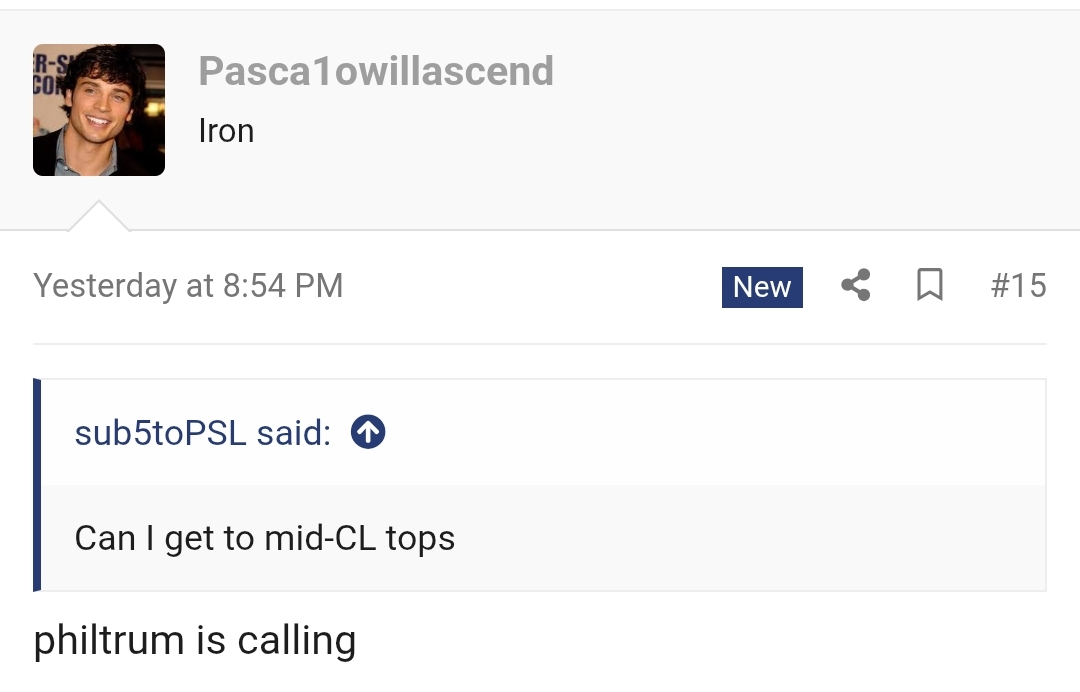The width and height of the screenshot is (1080, 692).
Task: Click the blue "New" badge
Action: (x=762, y=287)
